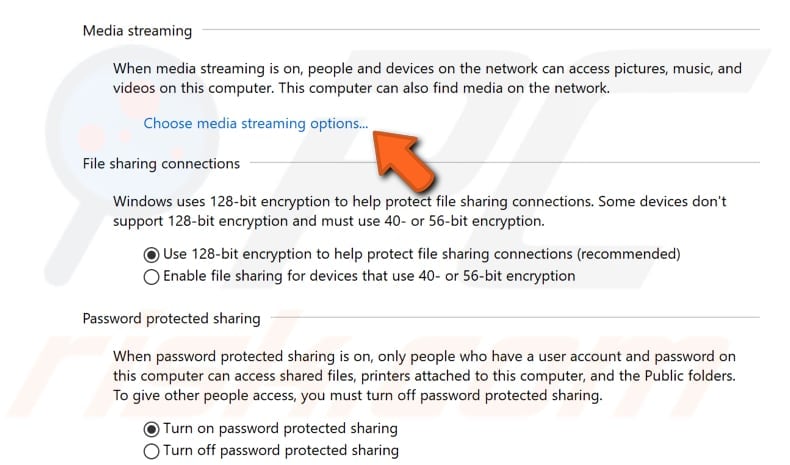Select the 40- or 56-bit encryption radio button
This screenshot has height=465, width=790.
point(151,277)
